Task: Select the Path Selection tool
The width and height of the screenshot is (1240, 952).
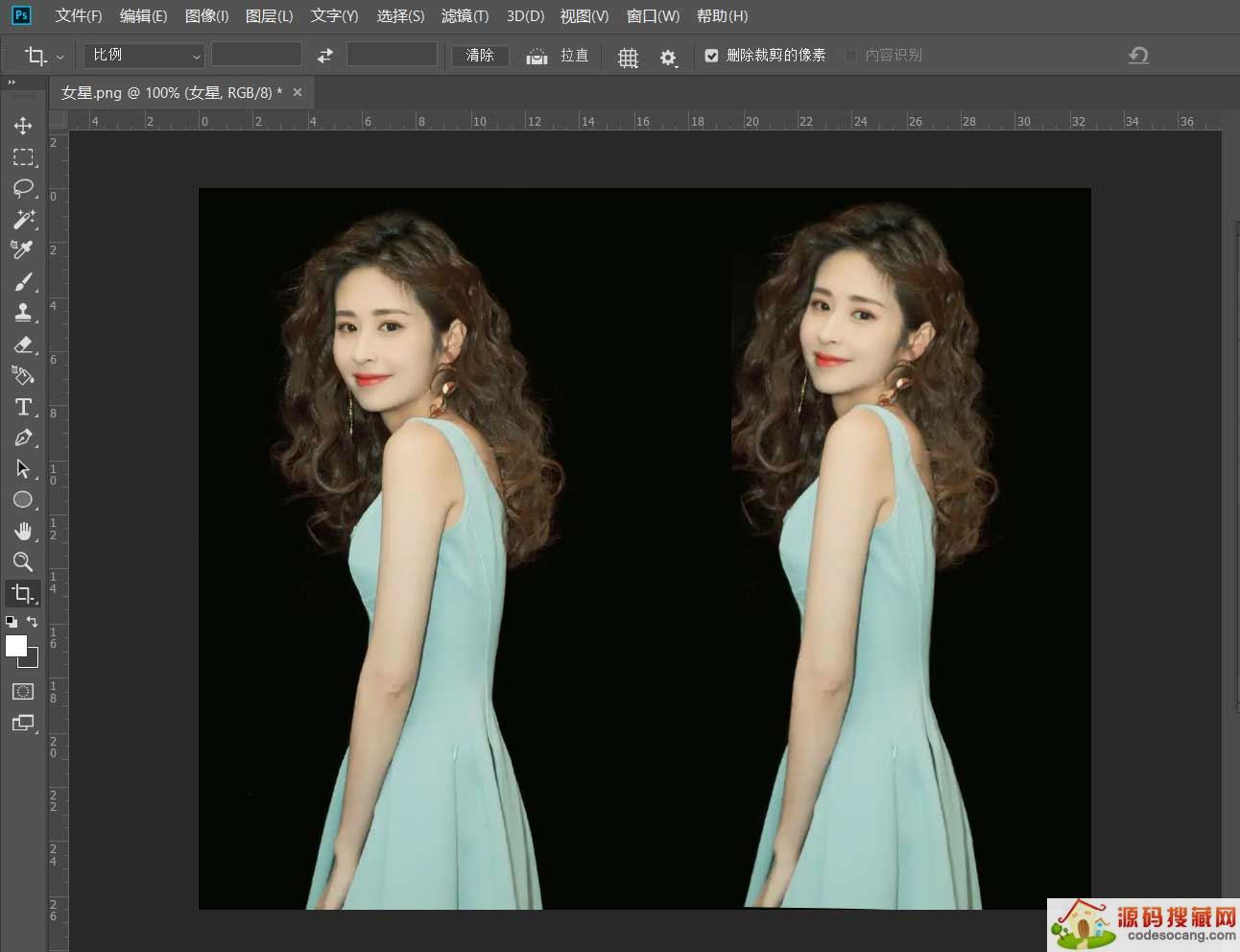Action: pyautogui.click(x=23, y=468)
